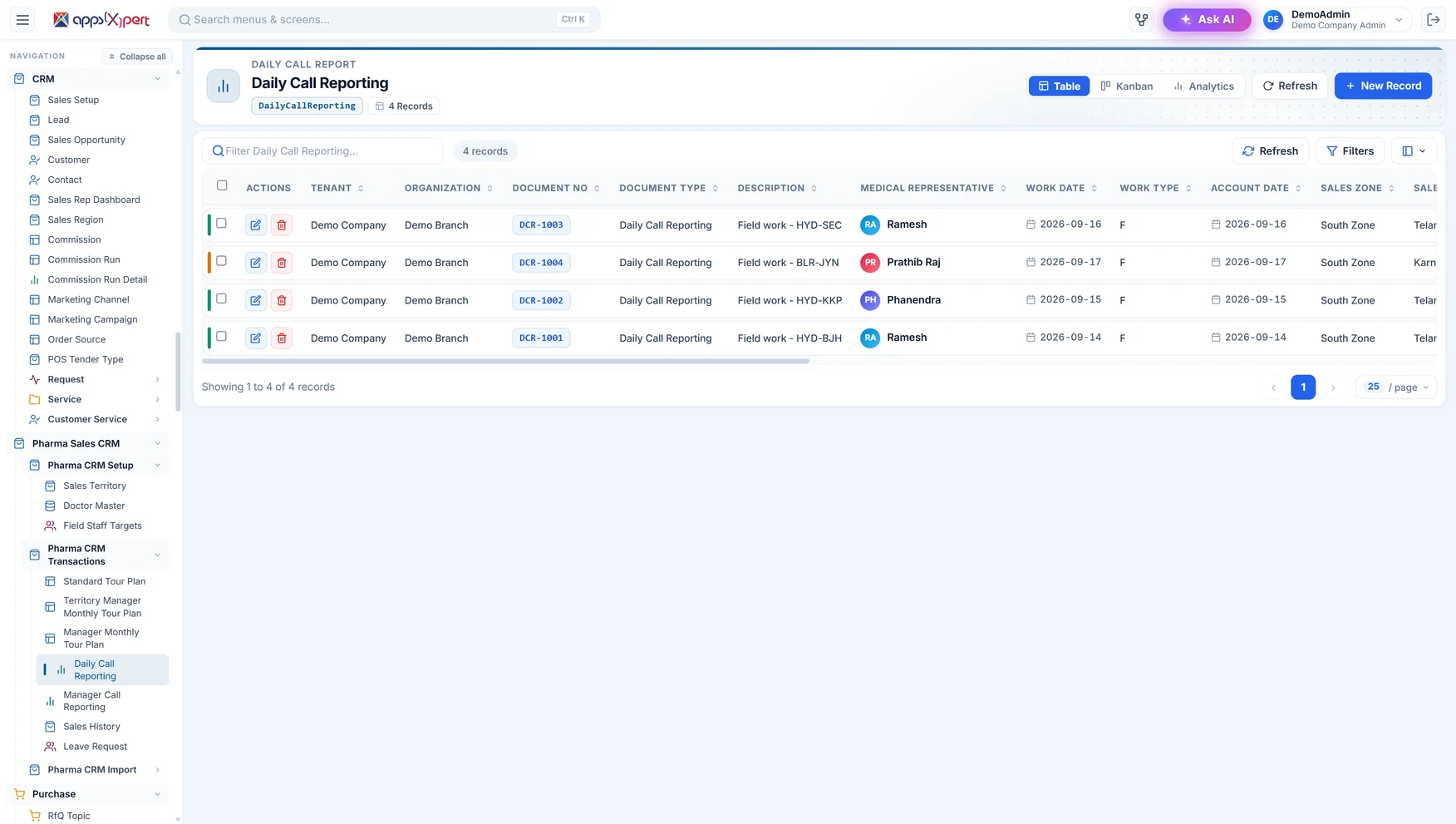
Task: Edit record DCR-1003
Action: point(255,225)
